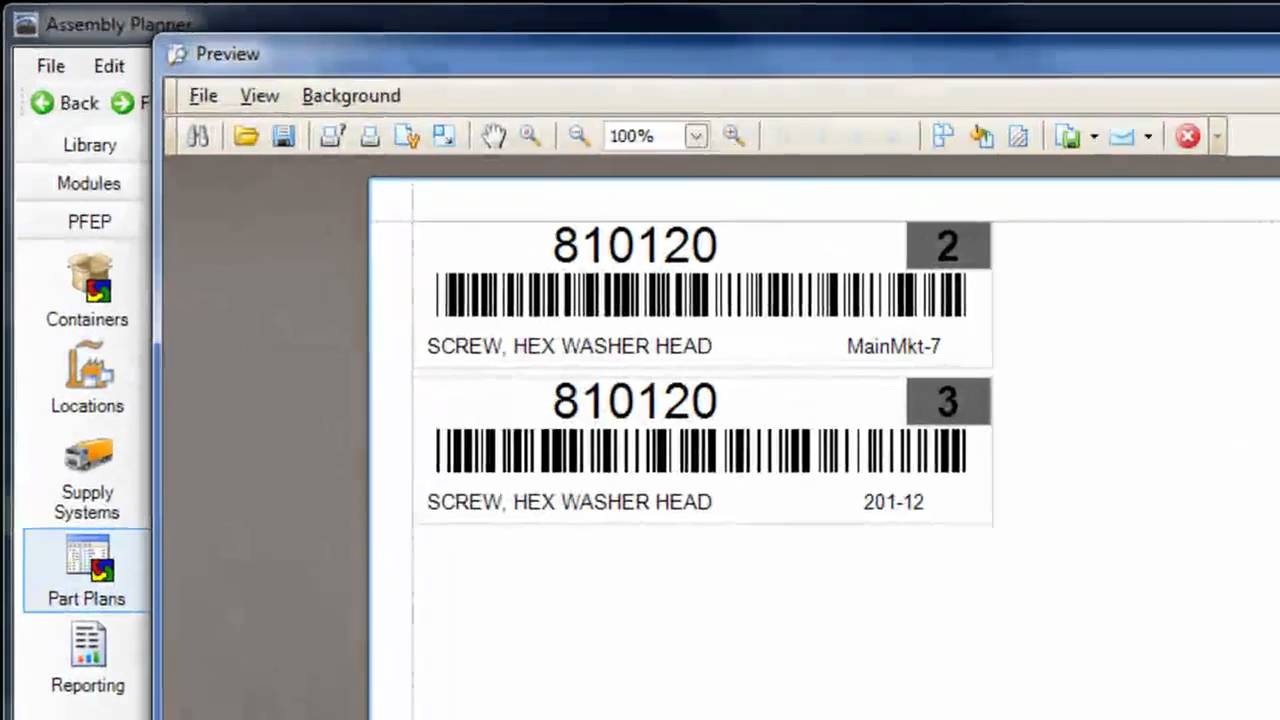The width and height of the screenshot is (1280, 720).
Task: Click the red Exit preview icon
Action: (1188, 136)
